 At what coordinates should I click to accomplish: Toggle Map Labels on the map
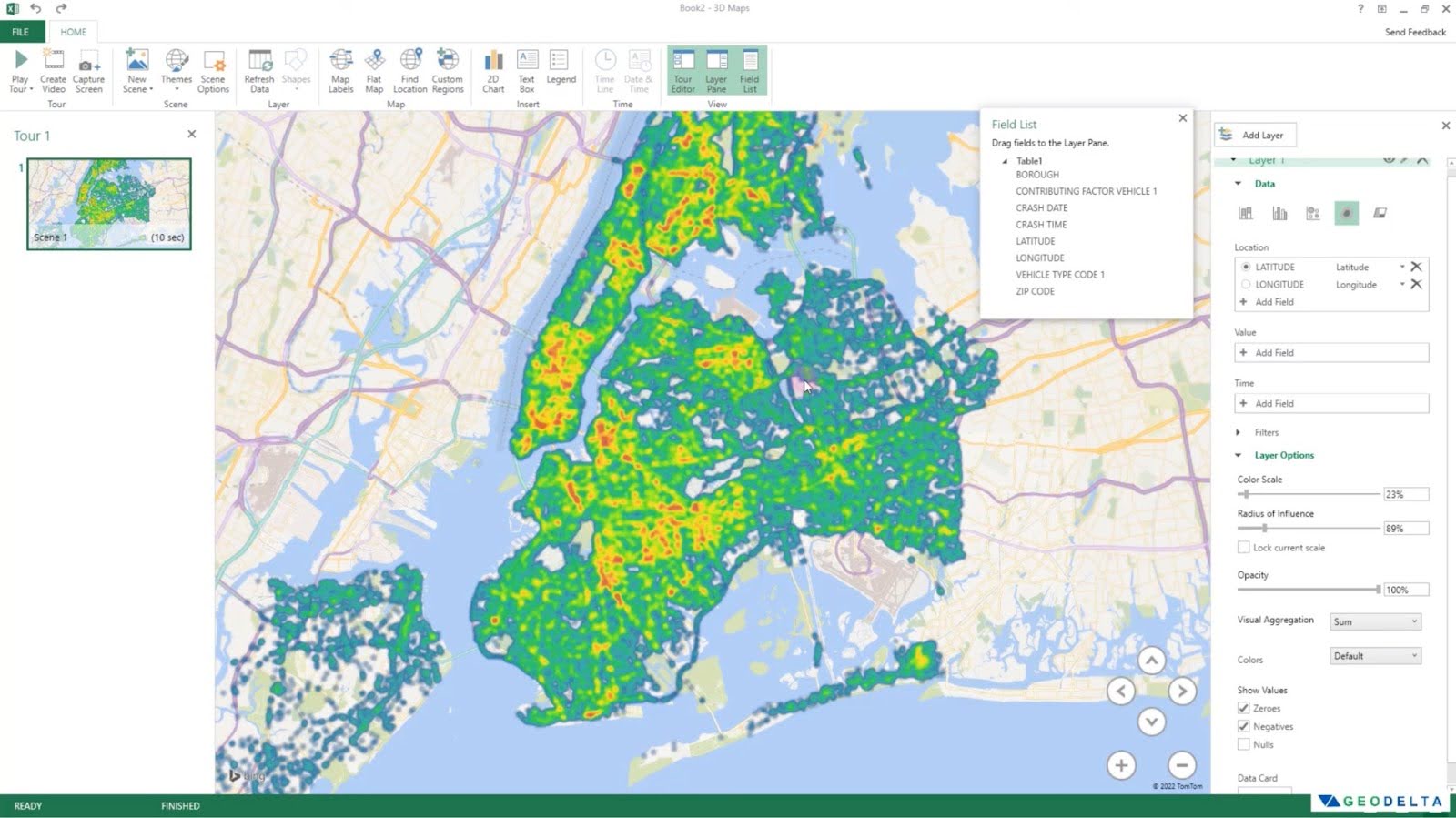click(x=340, y=62)
